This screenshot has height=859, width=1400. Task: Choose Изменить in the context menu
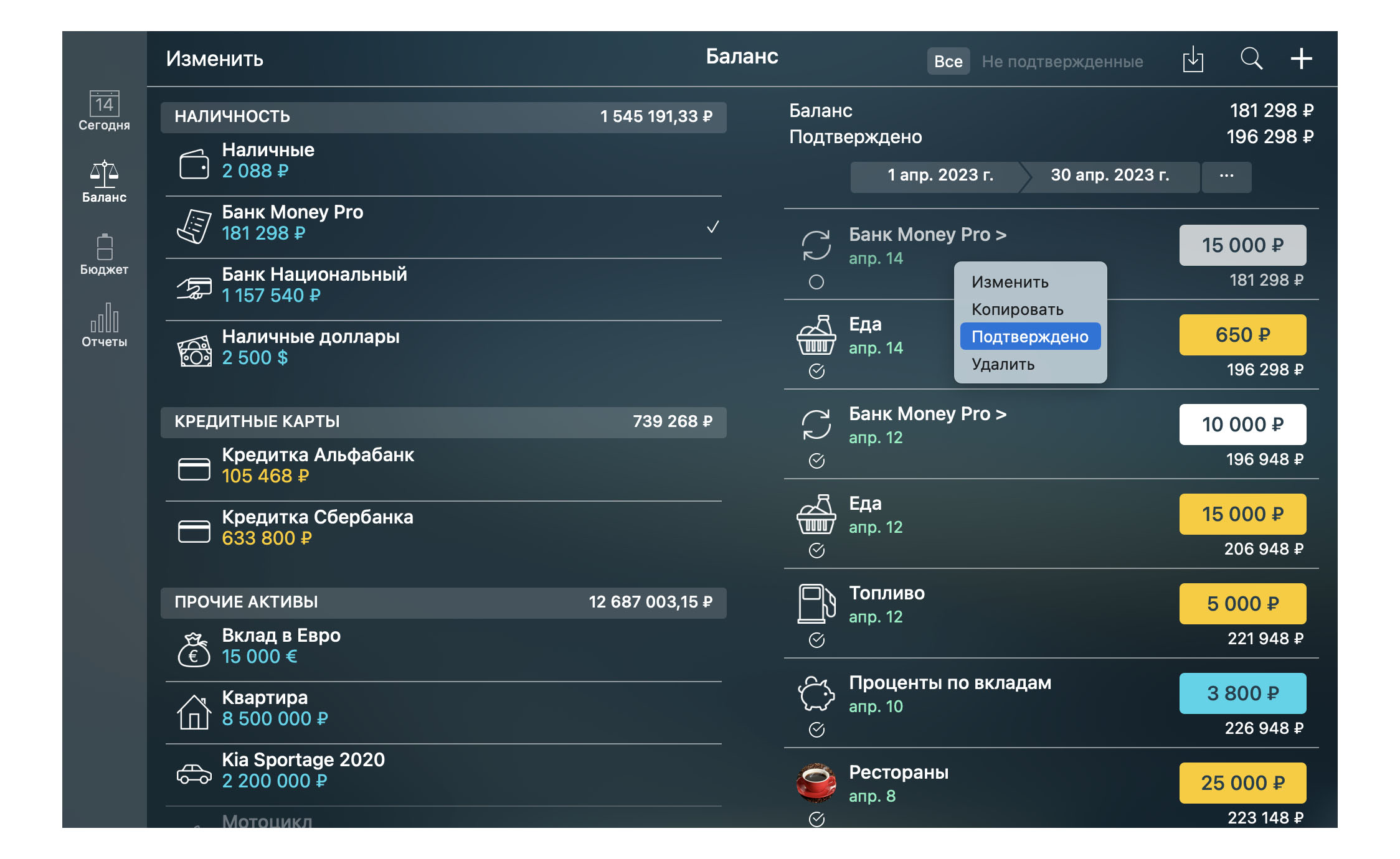pos(1030,282)
